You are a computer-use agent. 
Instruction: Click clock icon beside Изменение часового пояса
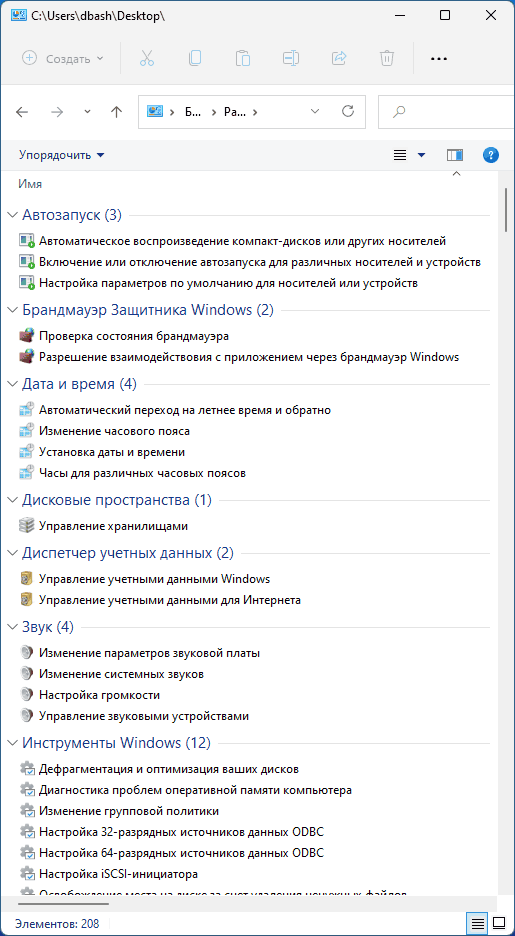click(x=26, y=431)
